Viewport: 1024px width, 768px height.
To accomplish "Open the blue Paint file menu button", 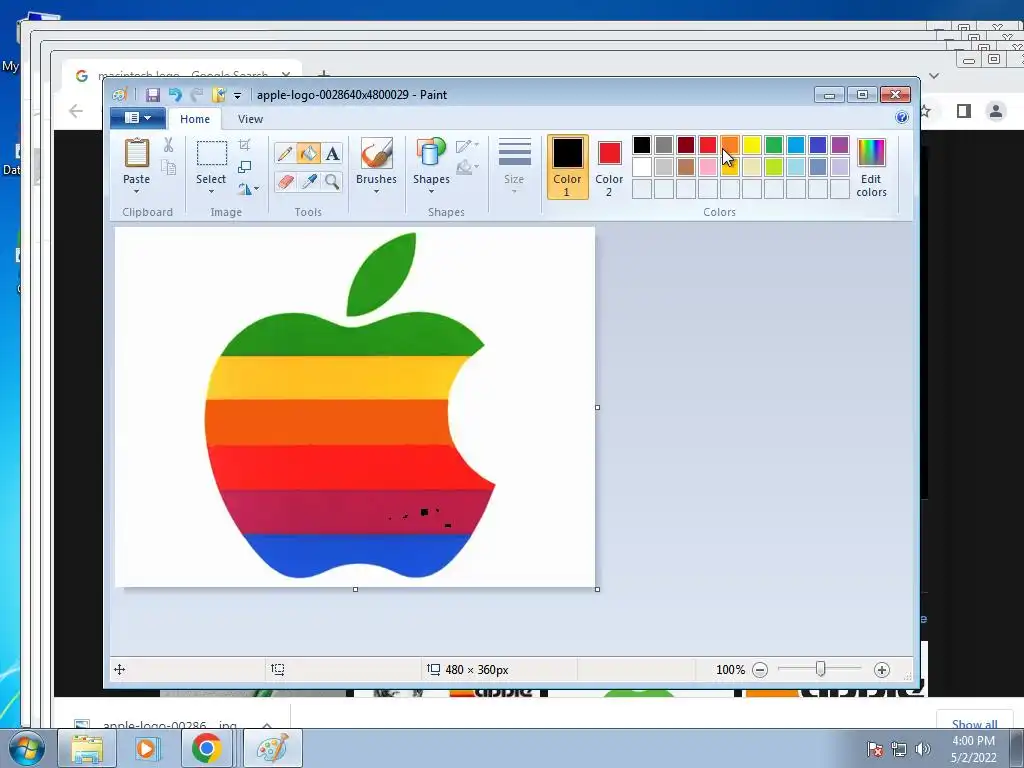I will click(x=137, y=118).
